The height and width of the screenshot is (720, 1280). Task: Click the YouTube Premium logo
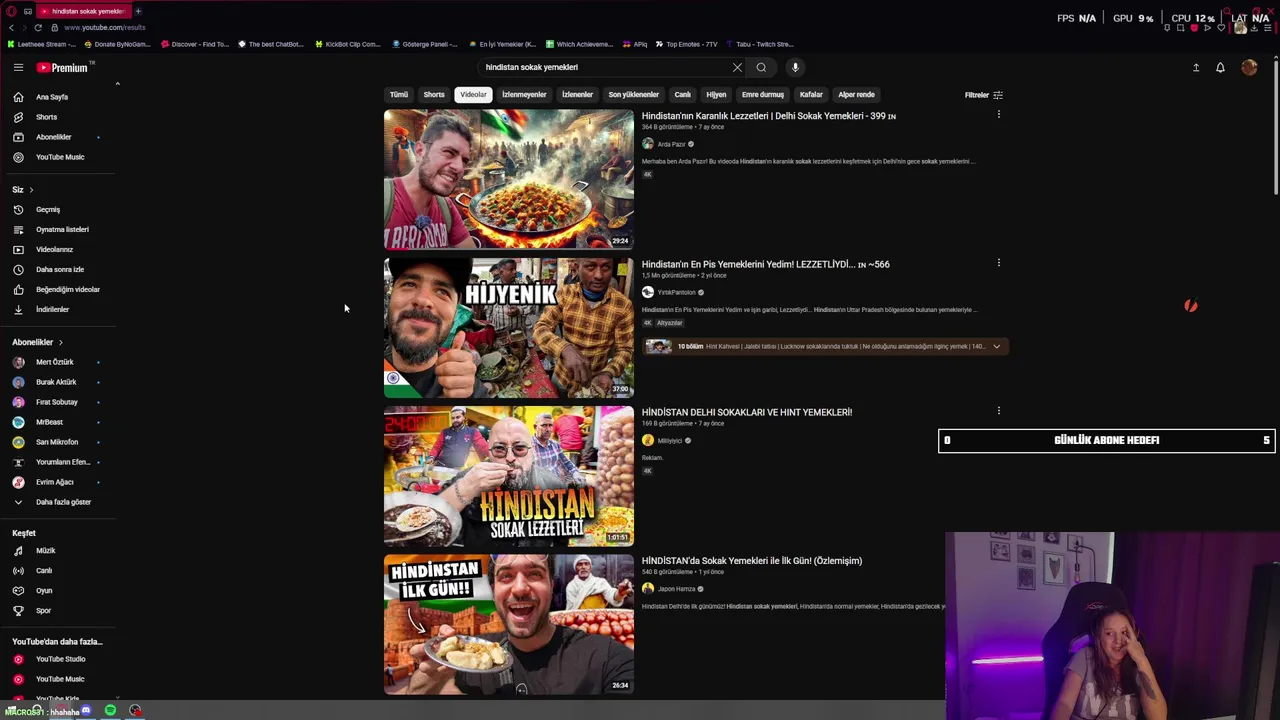pyautogui.click(x=64, y=67)
